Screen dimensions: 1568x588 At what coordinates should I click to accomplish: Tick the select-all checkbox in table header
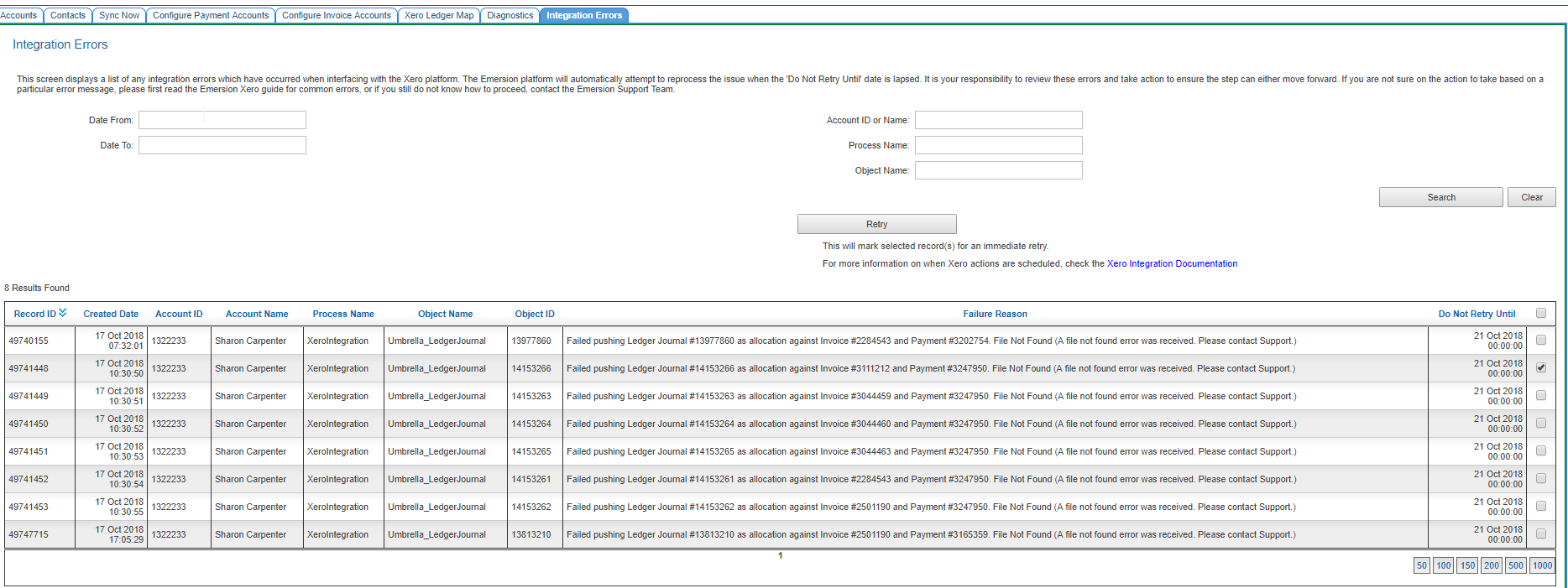[x=1541, y=313]
